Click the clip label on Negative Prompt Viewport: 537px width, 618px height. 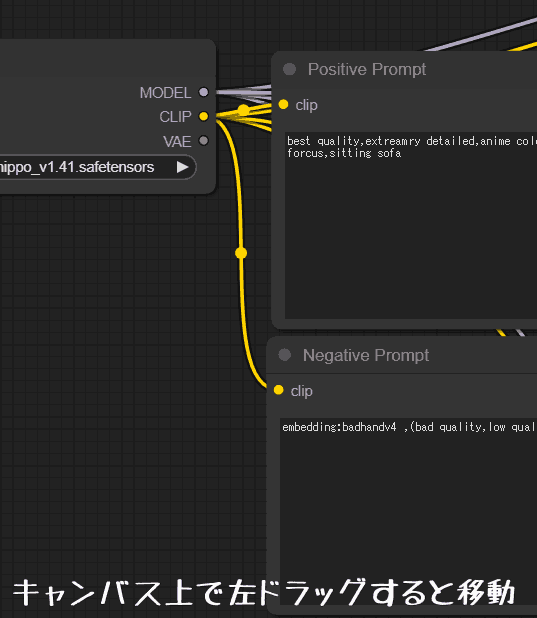tap(302, 391)
